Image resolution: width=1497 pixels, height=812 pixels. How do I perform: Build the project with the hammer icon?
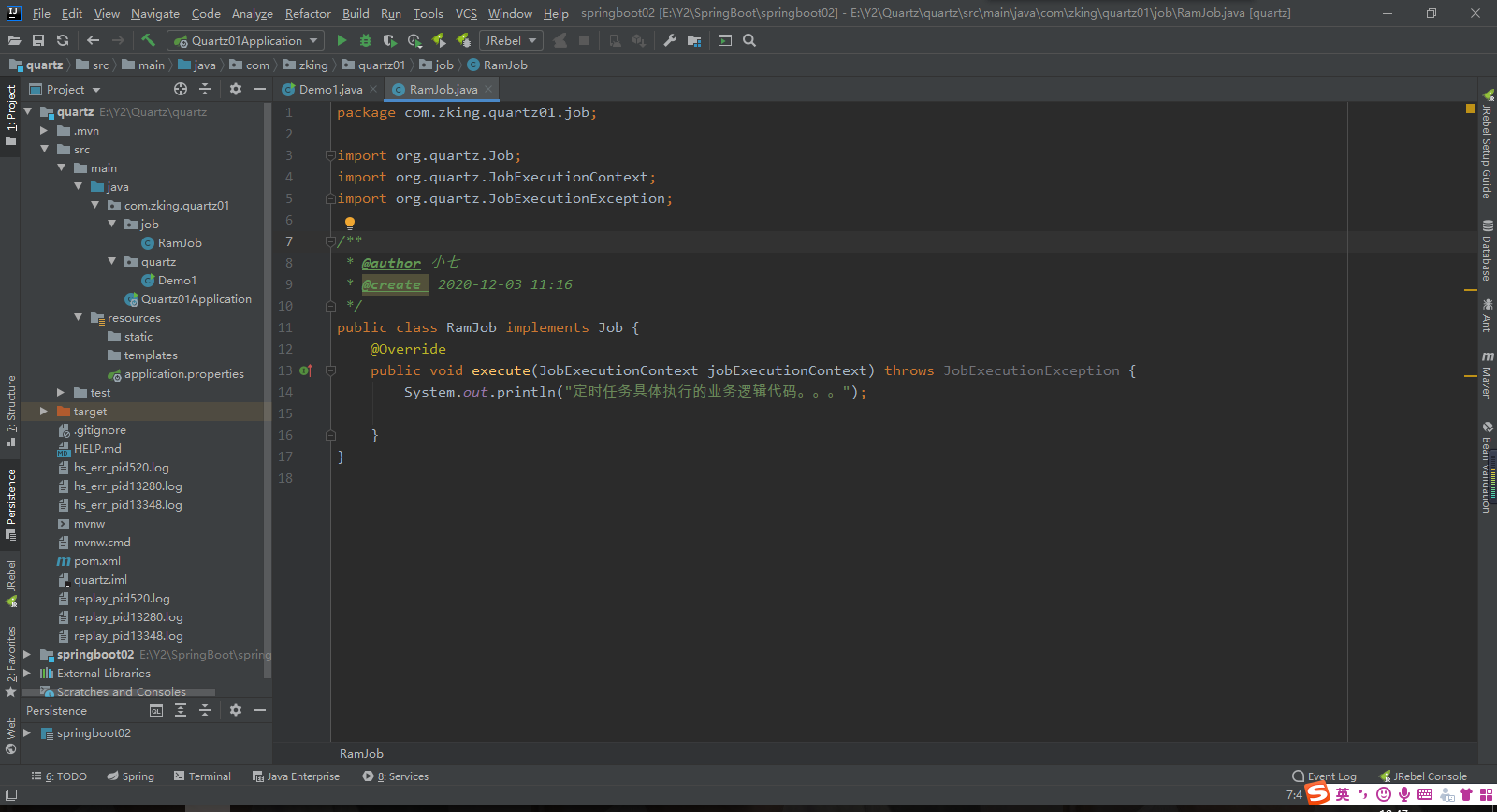click(148, 40)
